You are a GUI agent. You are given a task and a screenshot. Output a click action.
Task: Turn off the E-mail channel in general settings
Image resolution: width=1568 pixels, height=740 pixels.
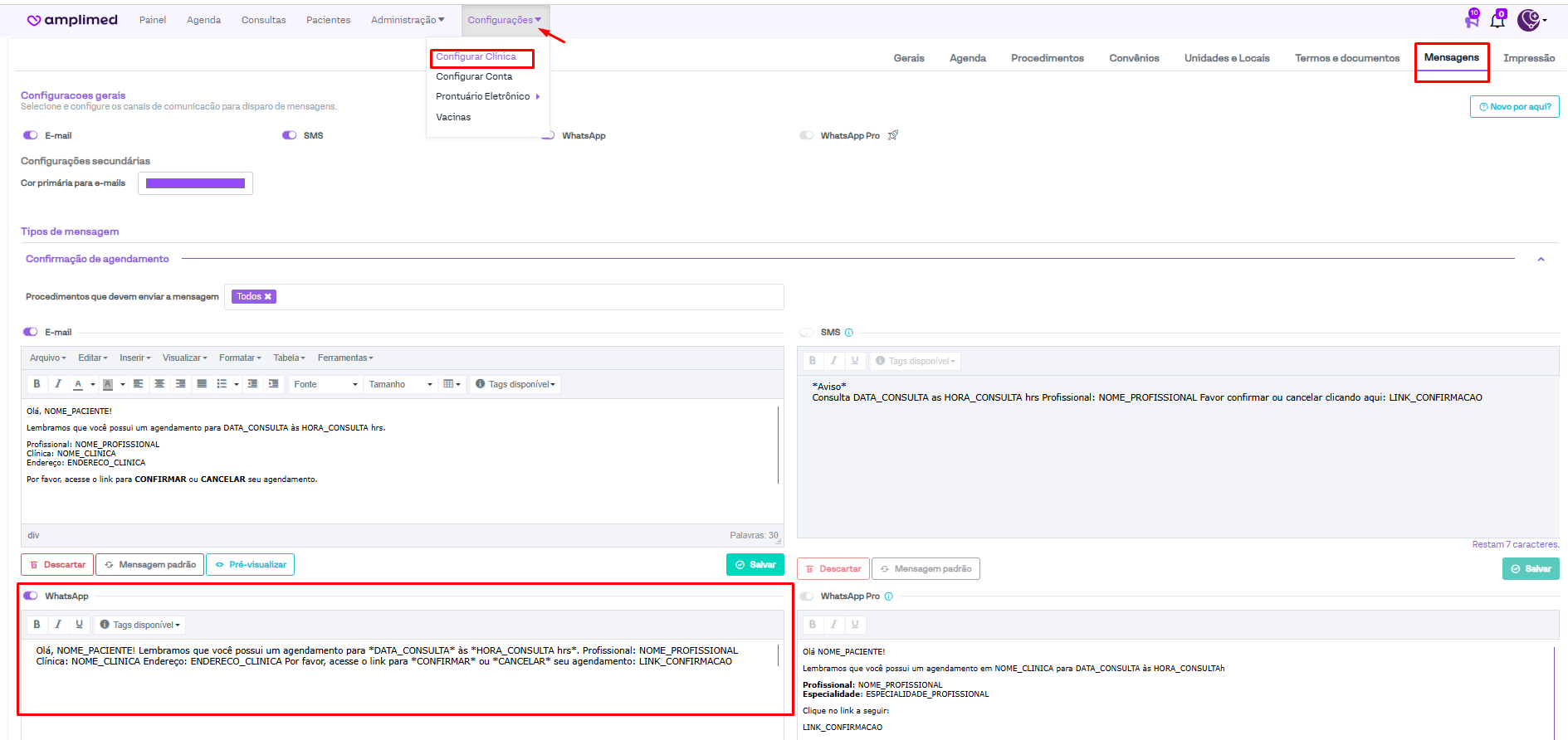pyautogui.click(x=31, y=135)
